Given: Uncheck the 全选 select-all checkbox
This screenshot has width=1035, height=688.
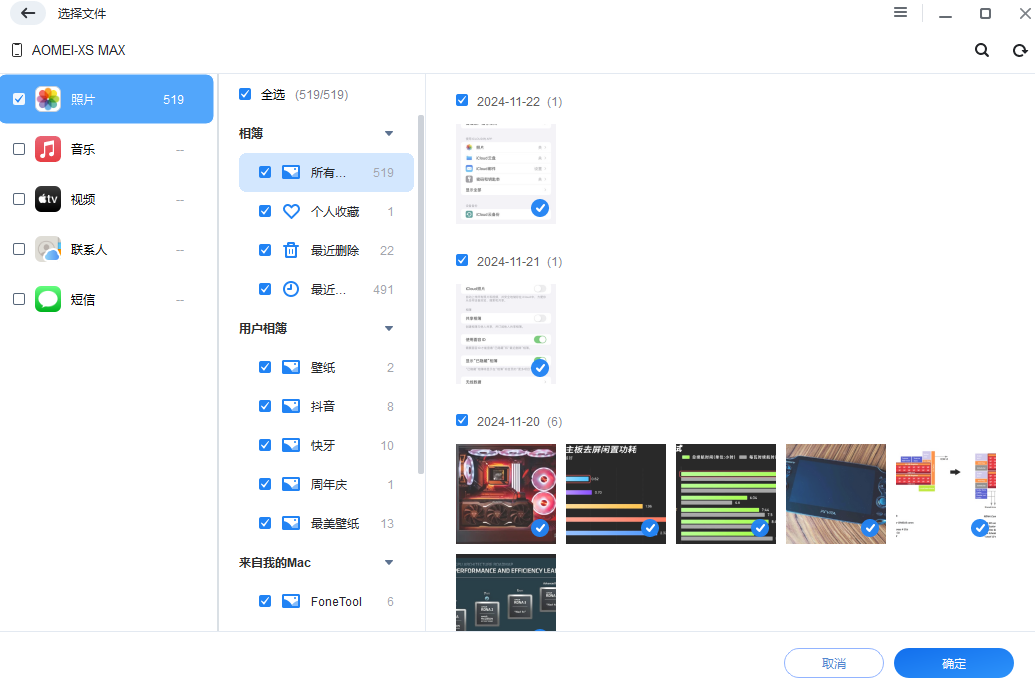Looking at the screenshot, I should 245,93.
